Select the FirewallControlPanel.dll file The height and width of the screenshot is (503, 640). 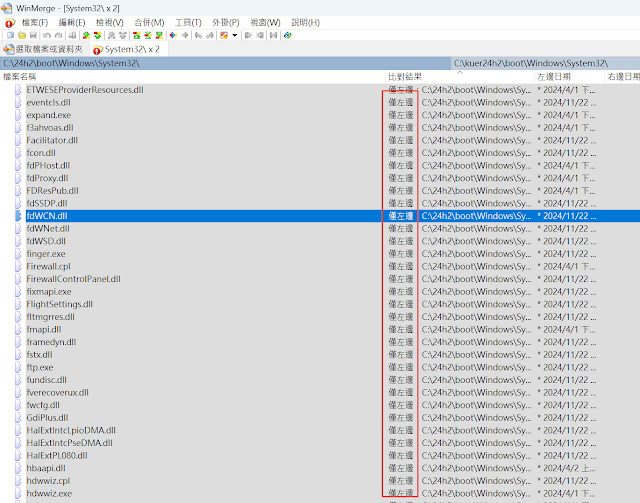coord(73,279)
